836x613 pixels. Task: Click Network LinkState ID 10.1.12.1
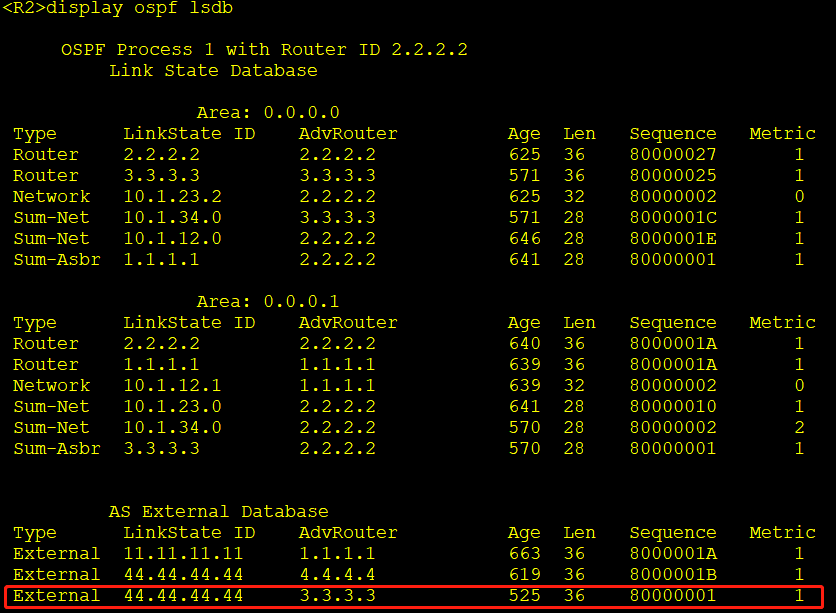click(x=172, y=385)
